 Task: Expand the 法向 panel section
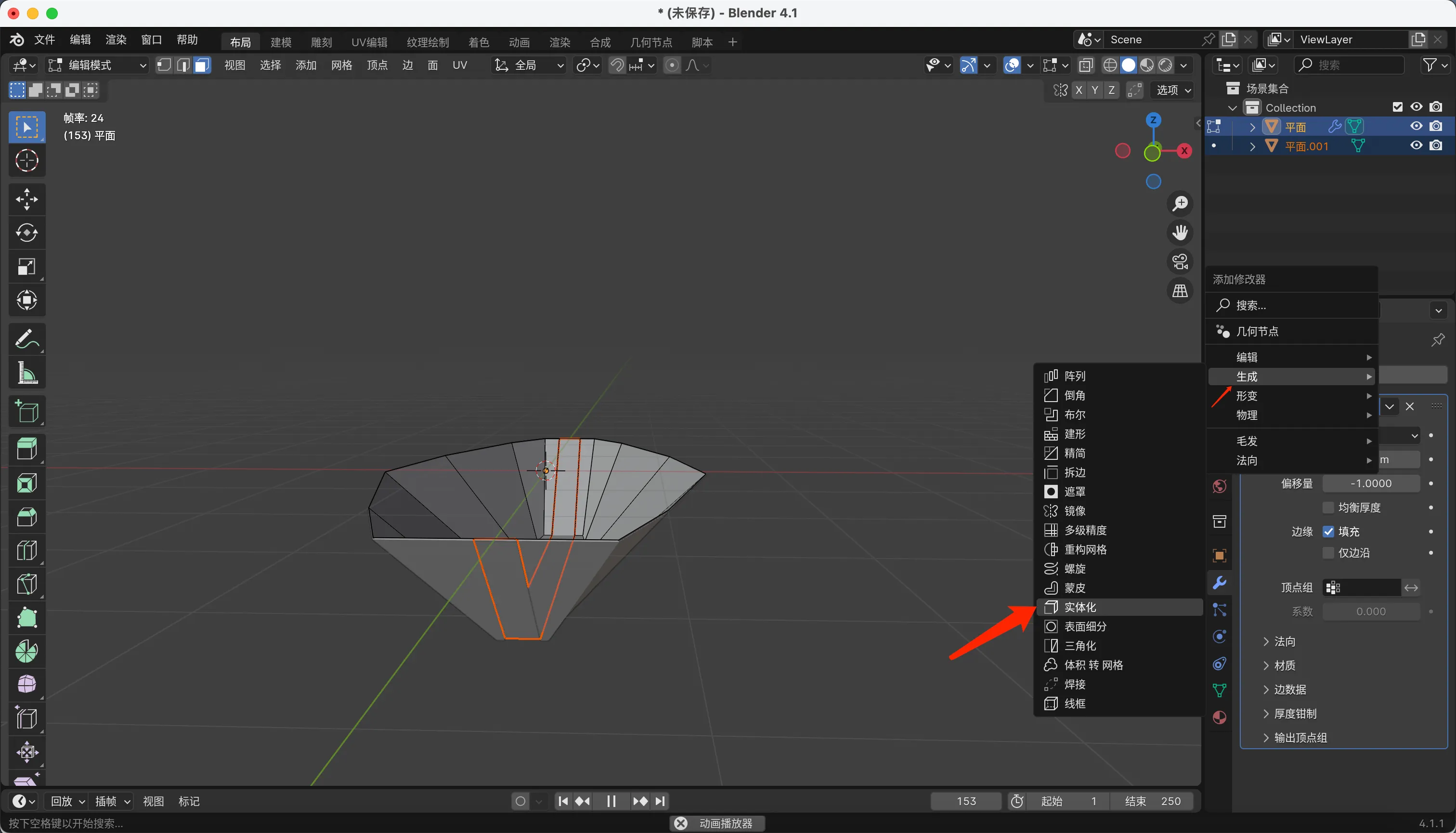1285,641
